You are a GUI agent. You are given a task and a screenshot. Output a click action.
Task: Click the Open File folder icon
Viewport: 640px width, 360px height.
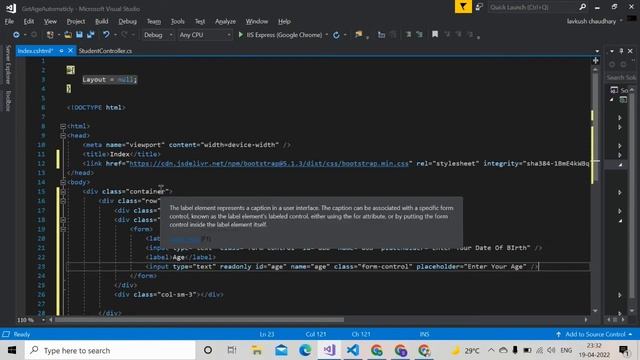(68, 35)
